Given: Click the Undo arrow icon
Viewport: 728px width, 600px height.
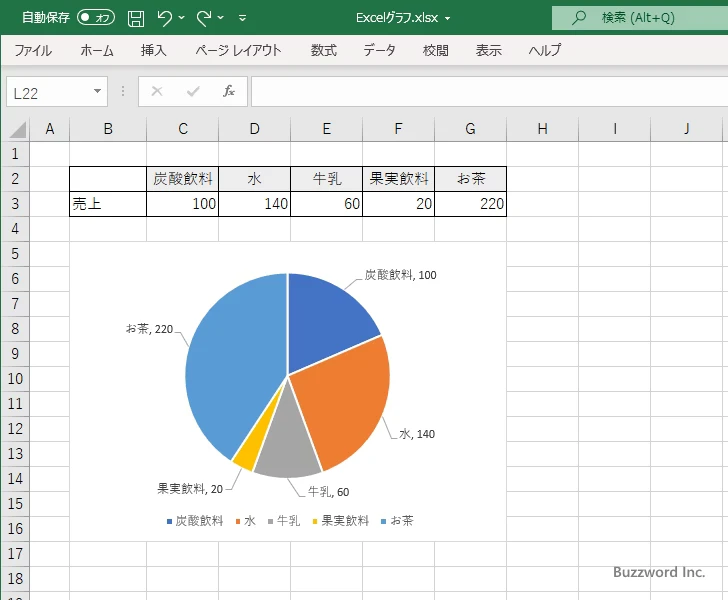Looking at the screenshot, I should pyautogui.click(x=164, y=18).
